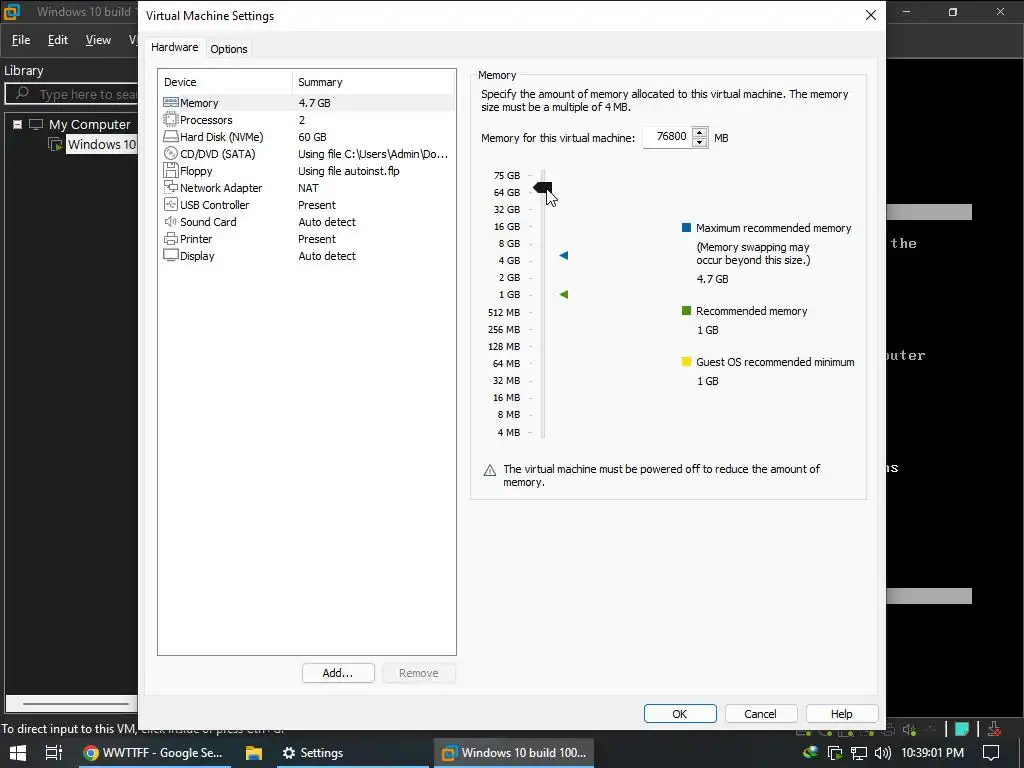Click the Network Adapter icon

point(170,187)
